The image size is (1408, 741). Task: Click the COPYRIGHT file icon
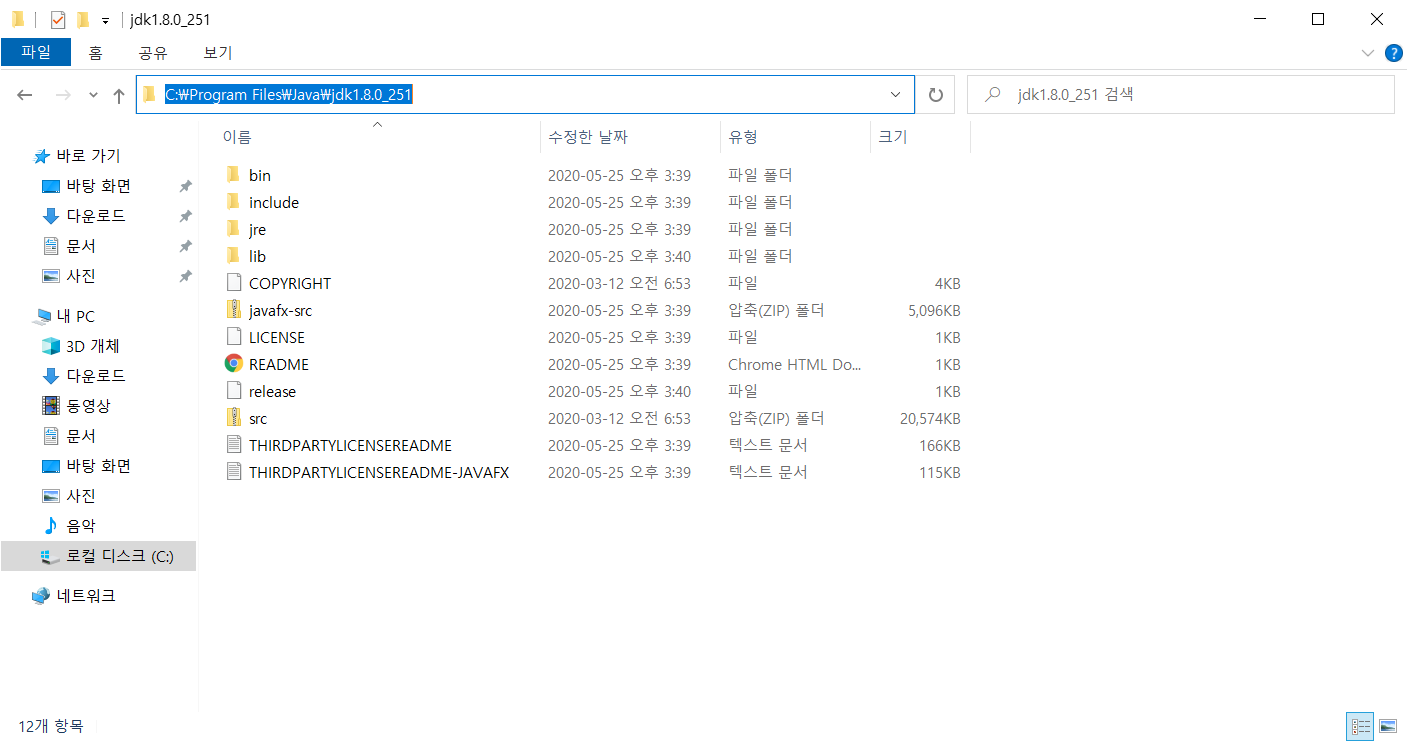233,283
